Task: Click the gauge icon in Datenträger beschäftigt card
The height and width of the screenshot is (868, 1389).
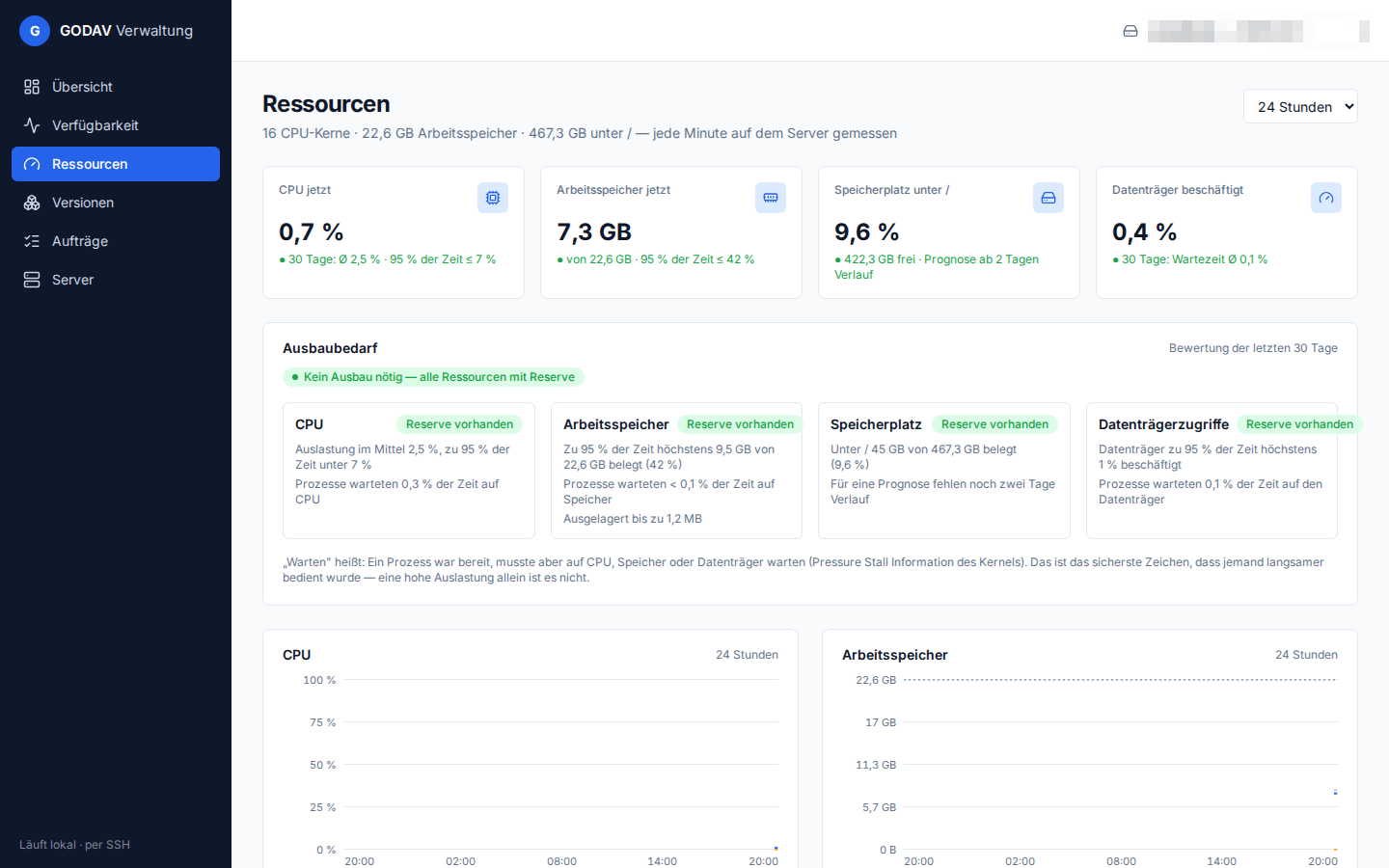Action: [x=1326, y=198]
